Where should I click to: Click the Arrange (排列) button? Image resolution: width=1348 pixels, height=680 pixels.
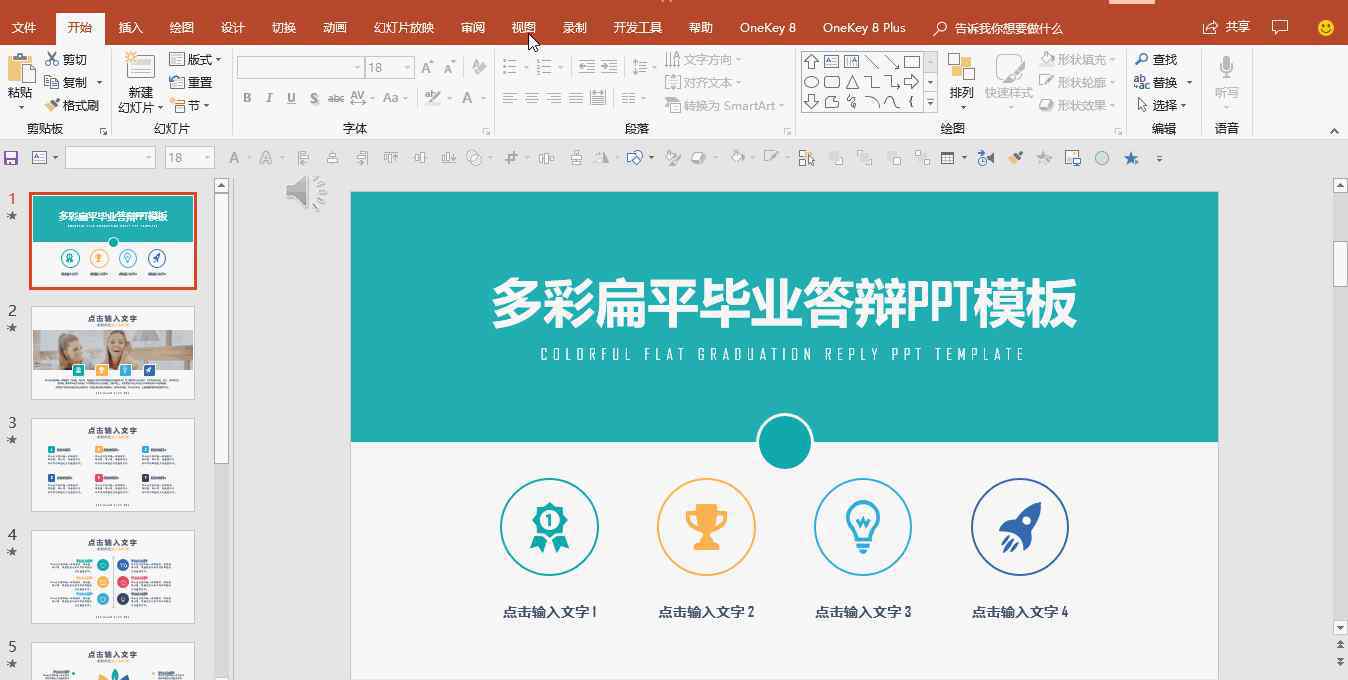click(x=961, y=80)
